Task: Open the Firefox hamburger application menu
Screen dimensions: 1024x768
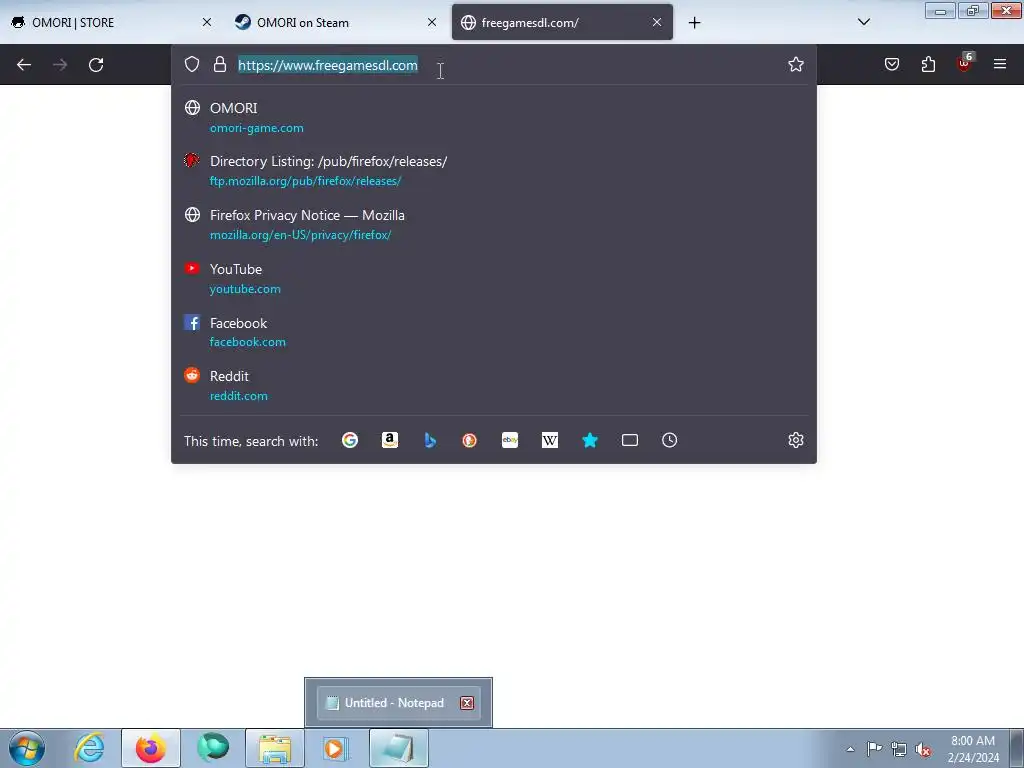Action: (x=999, y=64)
